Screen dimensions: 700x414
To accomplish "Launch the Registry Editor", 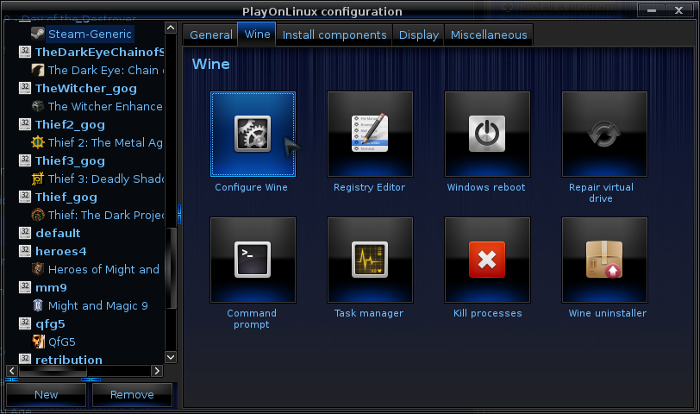I will (x=370, y=134).
